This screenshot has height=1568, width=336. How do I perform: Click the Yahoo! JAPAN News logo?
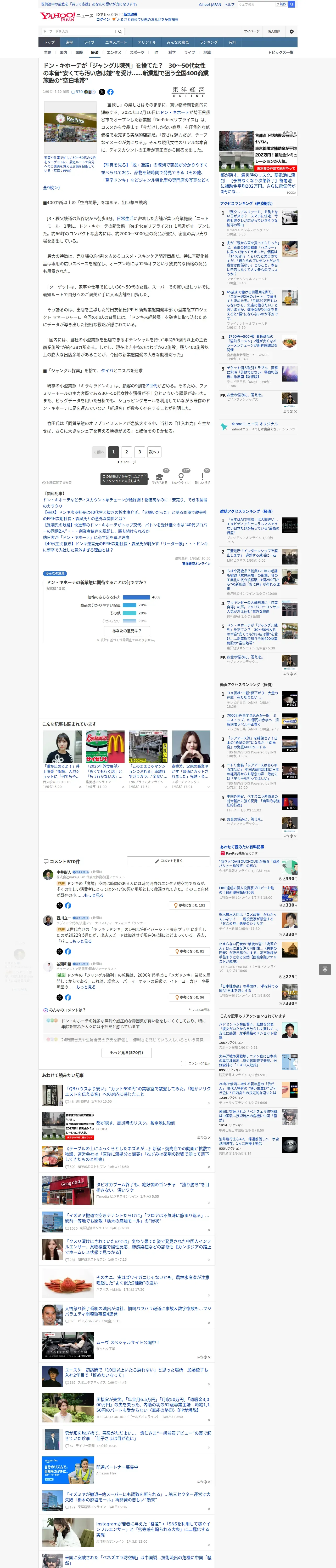point(66,17)
